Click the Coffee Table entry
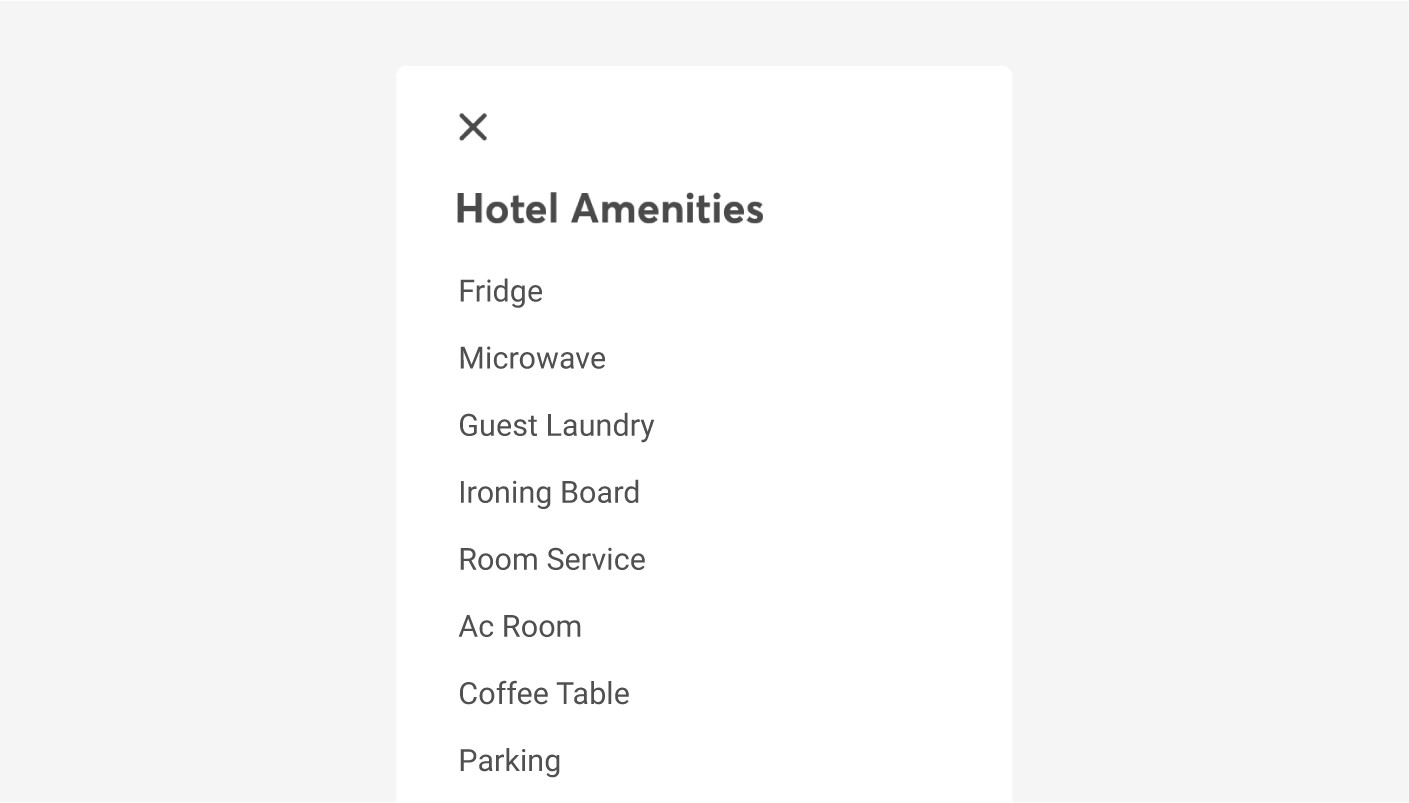This screenshot has height=803, width=1409. pyautogui.click(x=544, y=693)
